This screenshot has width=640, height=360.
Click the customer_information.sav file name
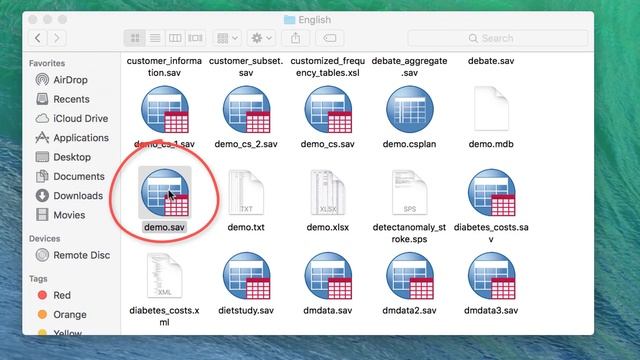click(x=164, y=67)
